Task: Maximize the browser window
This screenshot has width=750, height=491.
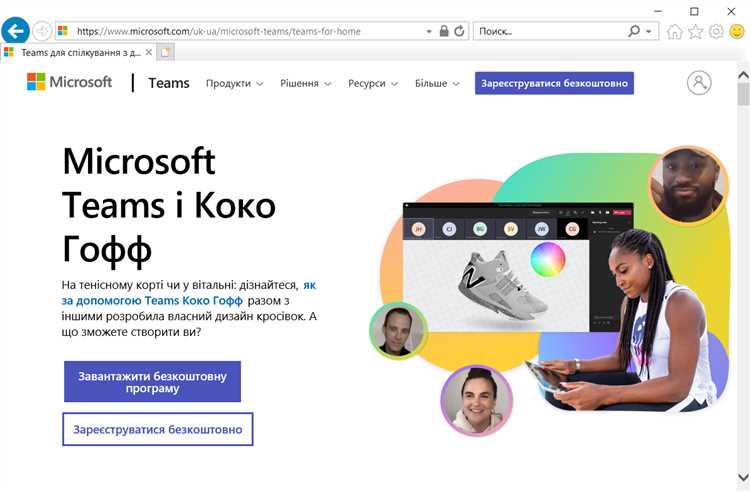Action: (x=694, y=11)
